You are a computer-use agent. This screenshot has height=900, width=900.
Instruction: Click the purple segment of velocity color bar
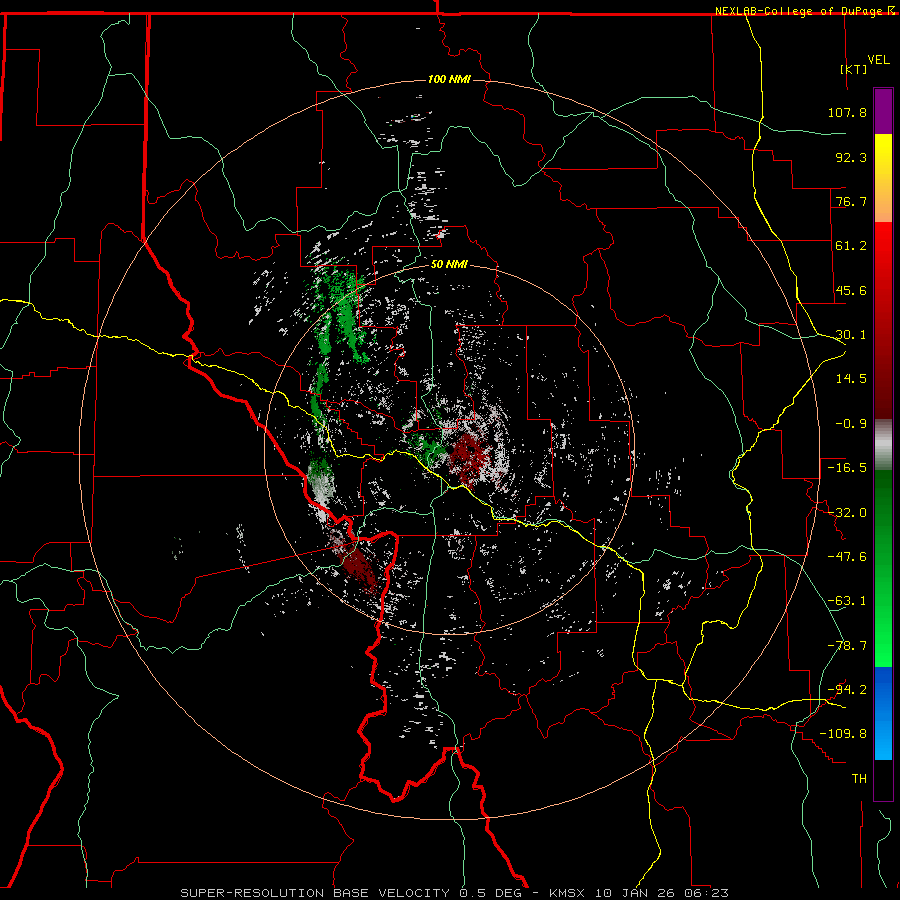click(x=883, y=111)
